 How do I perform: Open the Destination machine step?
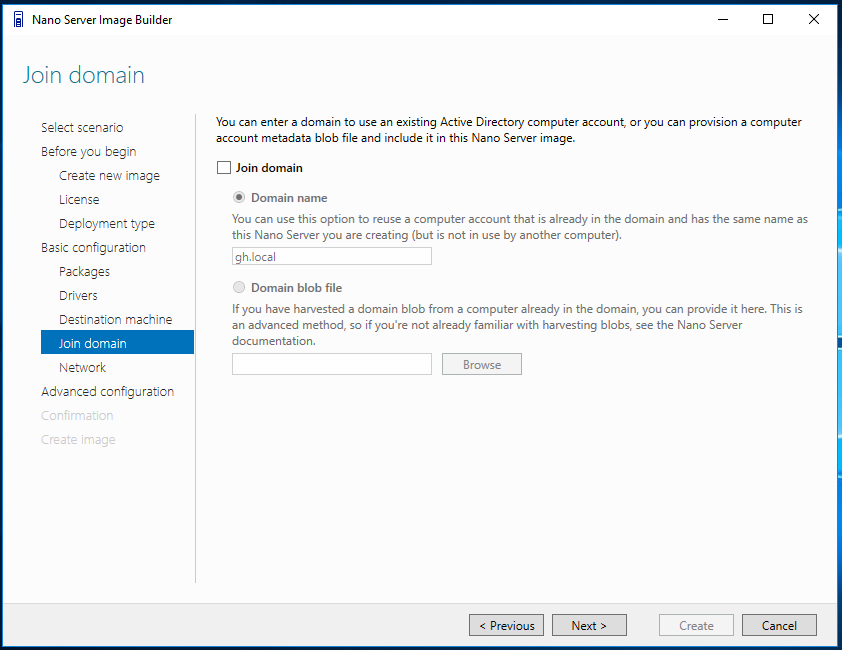coord(115,320)
